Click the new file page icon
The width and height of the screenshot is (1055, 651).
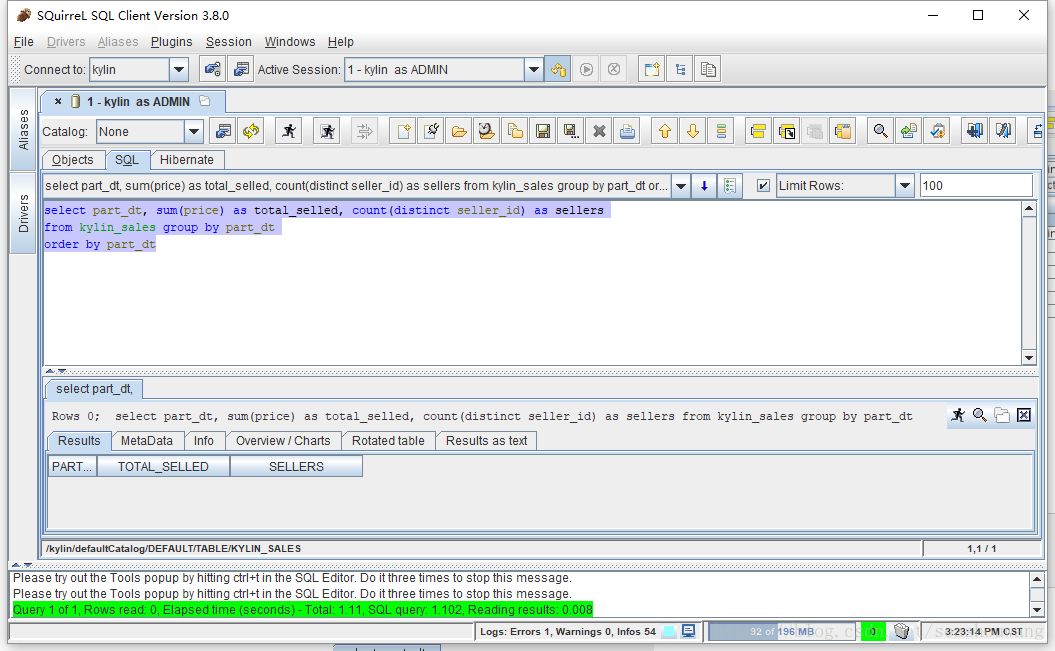coord(403,131)
